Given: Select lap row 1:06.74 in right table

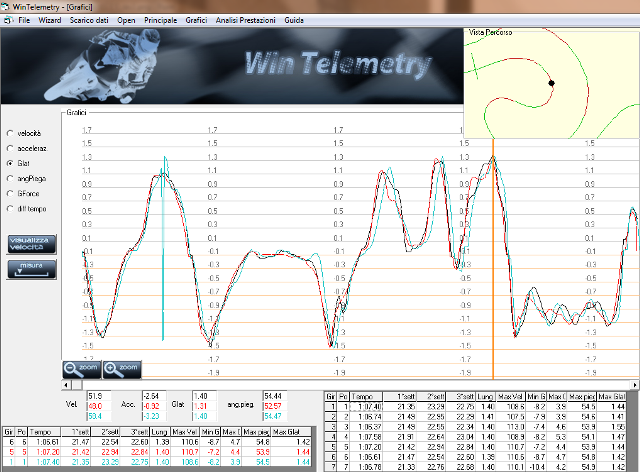Looking at the screenshot, I should [x=475, y=416].
